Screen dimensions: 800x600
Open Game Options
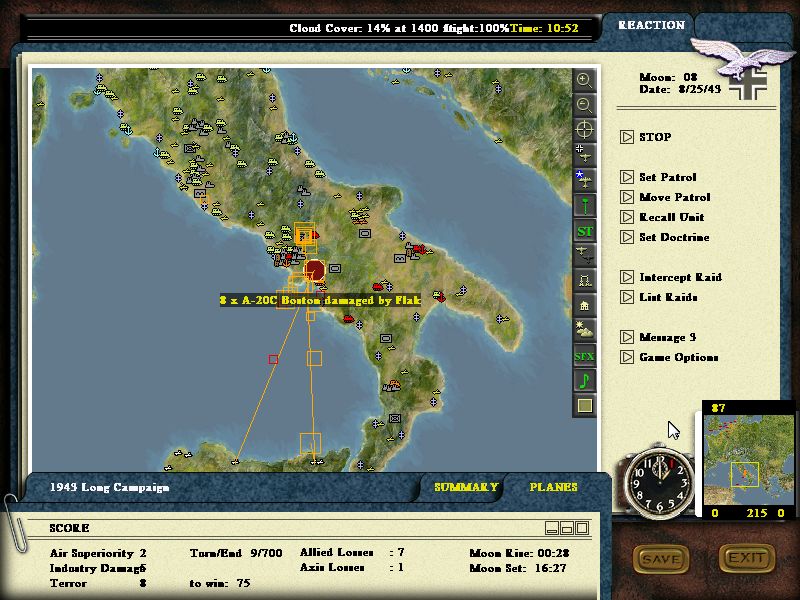[x=679, y=357]
